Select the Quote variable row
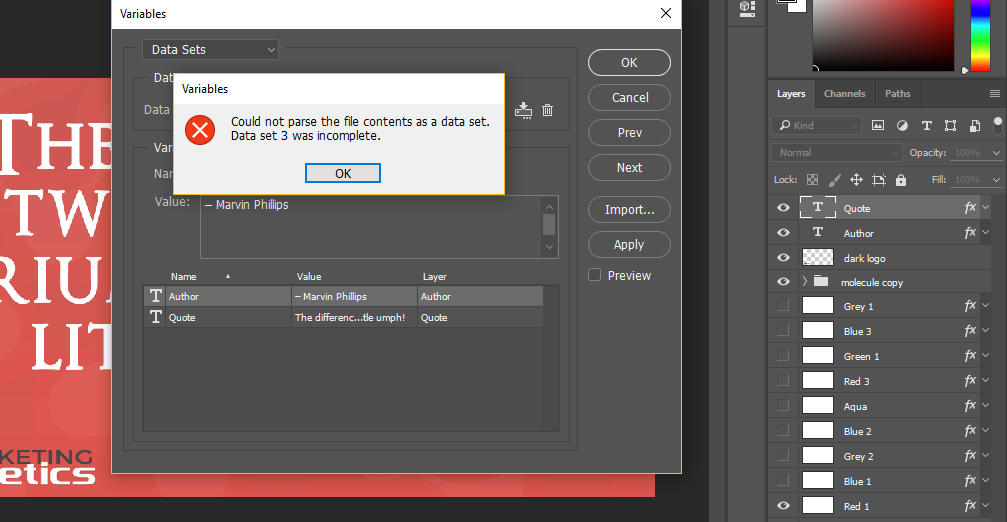 pyautogui.click(x=344, y=317)
